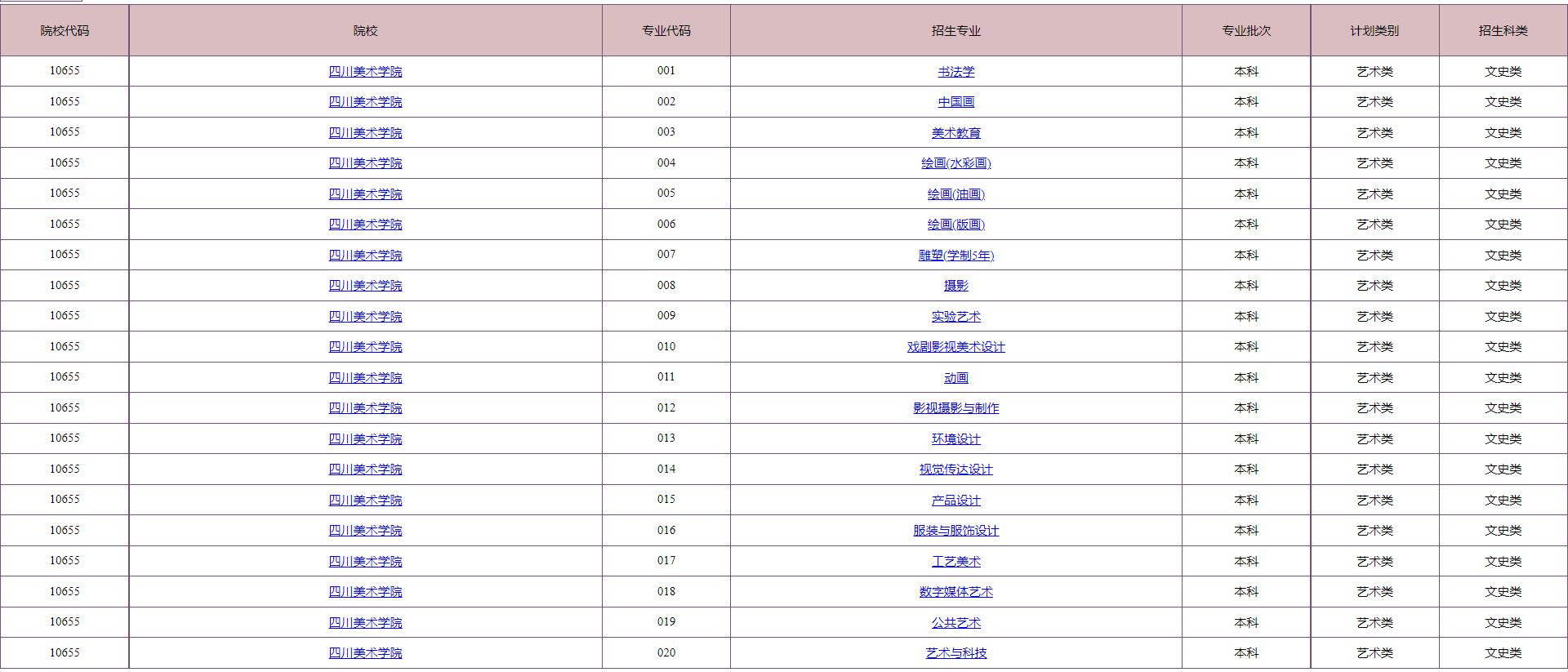Screen dimensions: 1568x672
Task: Click the 影视摄影与制作 link
Action: click(x=955, y=408)
